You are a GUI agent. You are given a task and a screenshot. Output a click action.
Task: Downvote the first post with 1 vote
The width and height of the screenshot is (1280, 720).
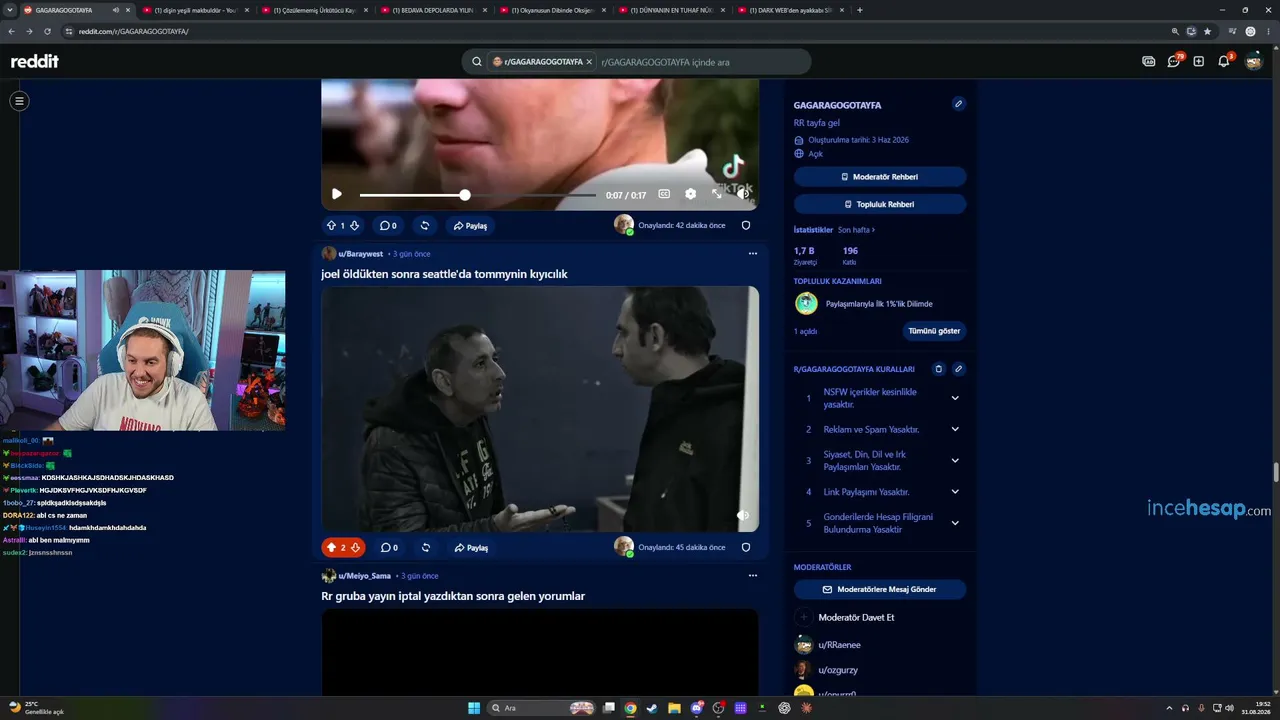354,226
